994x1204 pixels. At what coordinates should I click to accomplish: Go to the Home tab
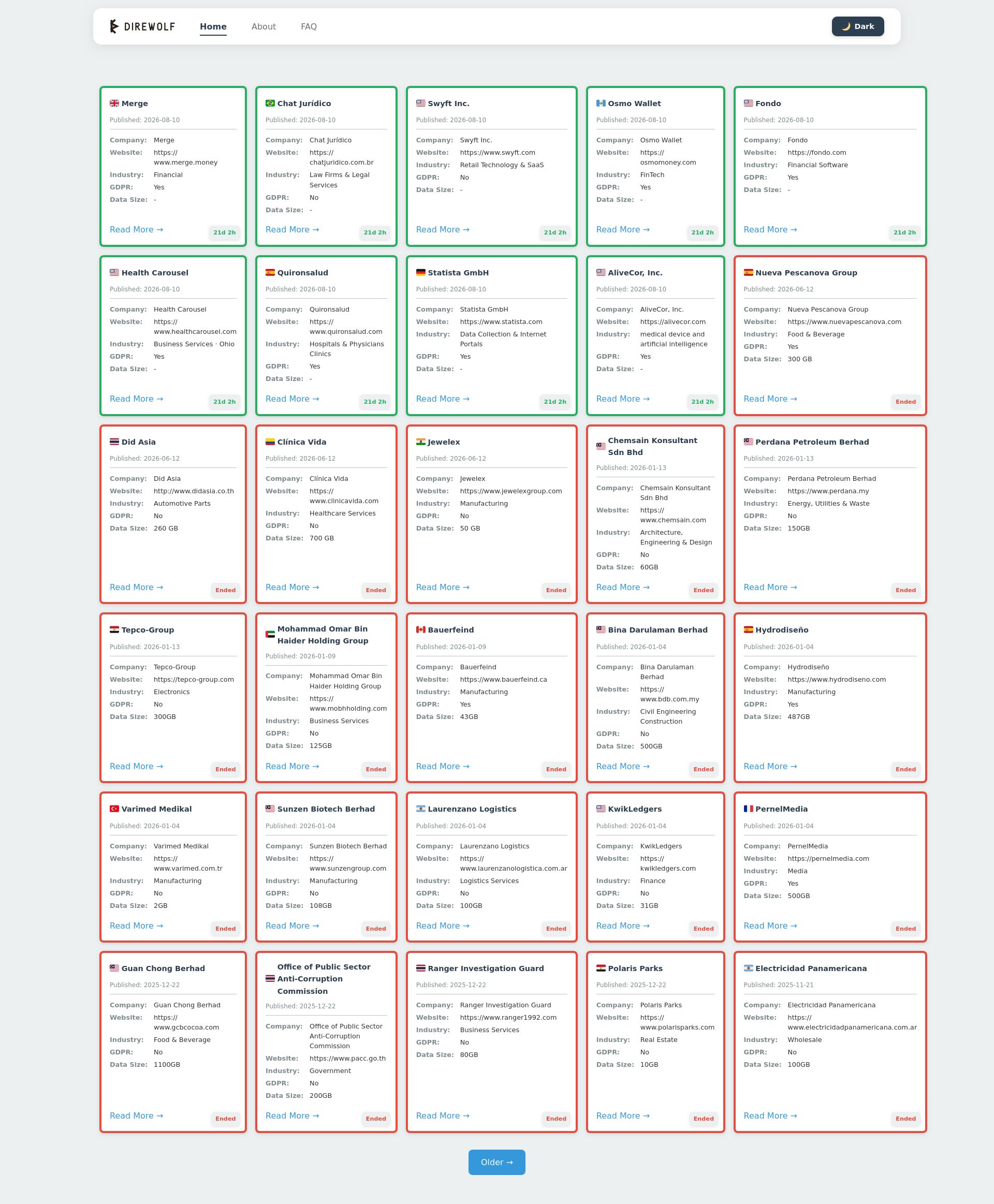tap(213, 26)
